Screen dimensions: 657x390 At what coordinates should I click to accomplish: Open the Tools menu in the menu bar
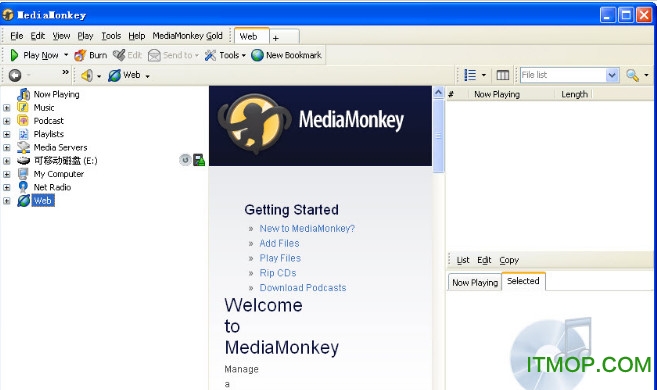pos(111,36)
